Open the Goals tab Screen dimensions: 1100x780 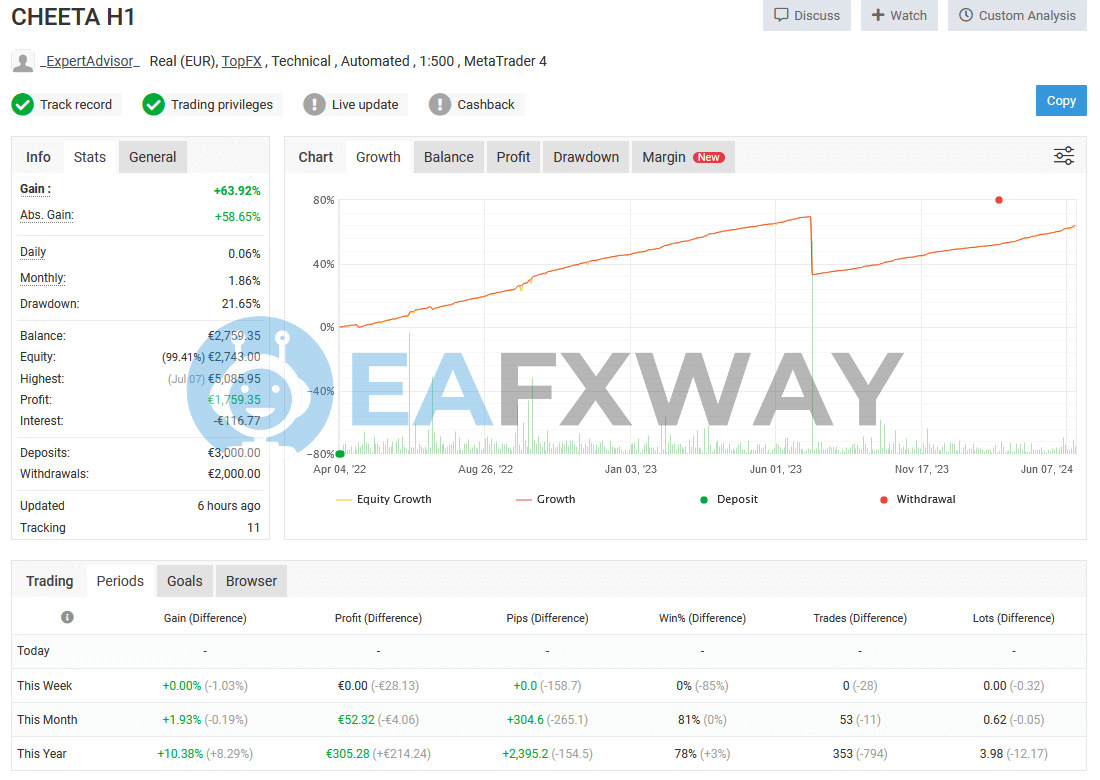[x=185, y=581]
